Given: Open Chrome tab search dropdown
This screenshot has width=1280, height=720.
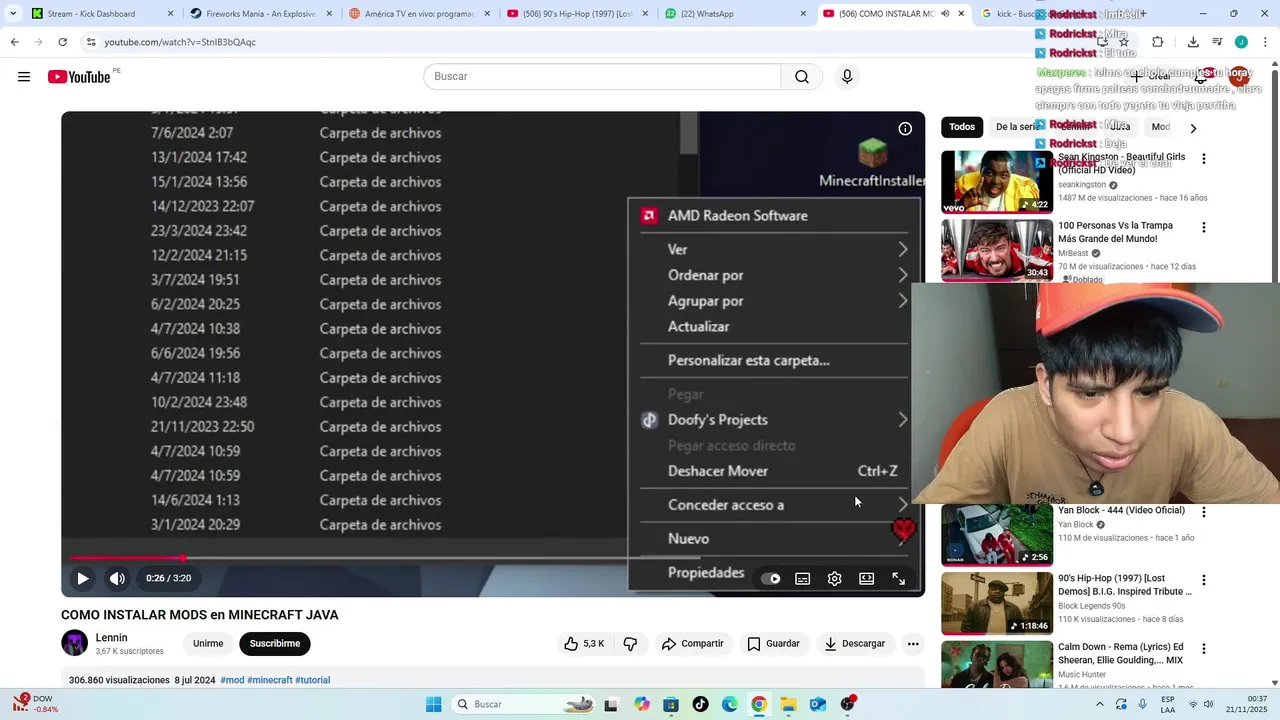Looking at the screenshot, I should click(13, 14).
